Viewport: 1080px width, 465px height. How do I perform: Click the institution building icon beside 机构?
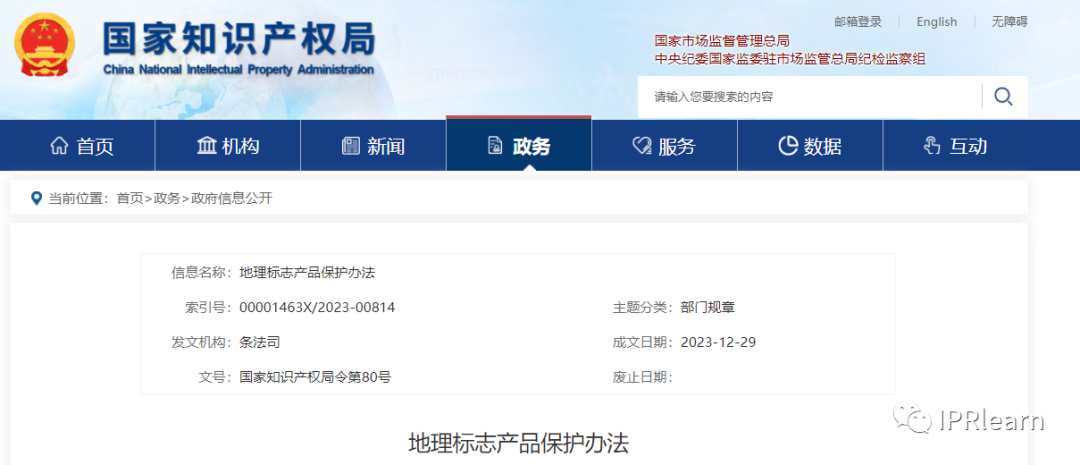coord(206,146)
